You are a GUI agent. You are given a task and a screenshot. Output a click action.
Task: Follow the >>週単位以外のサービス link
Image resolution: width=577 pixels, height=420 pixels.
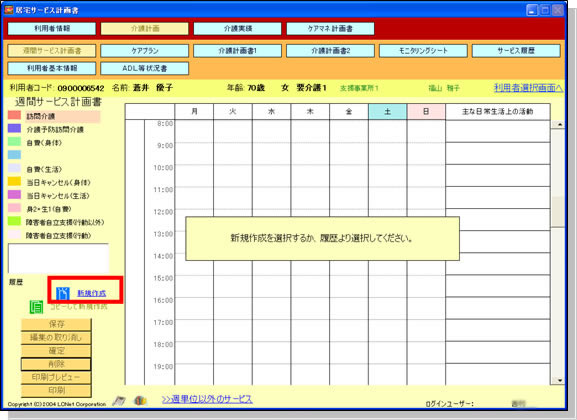coord(207,399)
